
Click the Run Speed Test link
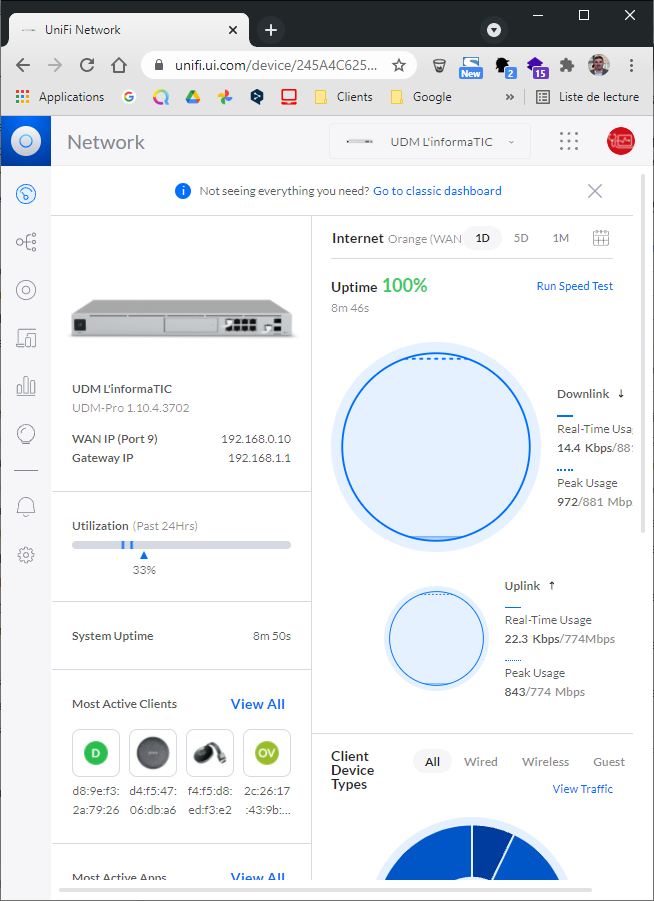574,286
